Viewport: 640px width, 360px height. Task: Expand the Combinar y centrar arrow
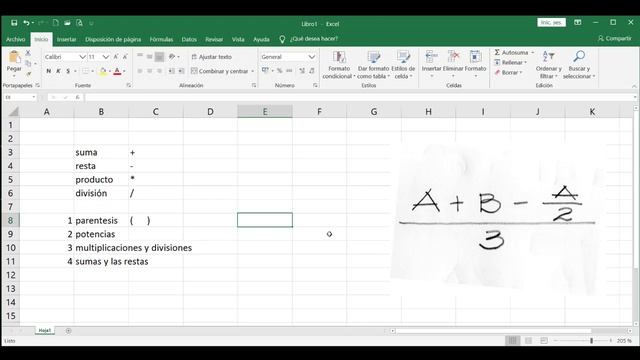(x=253, y=71)
